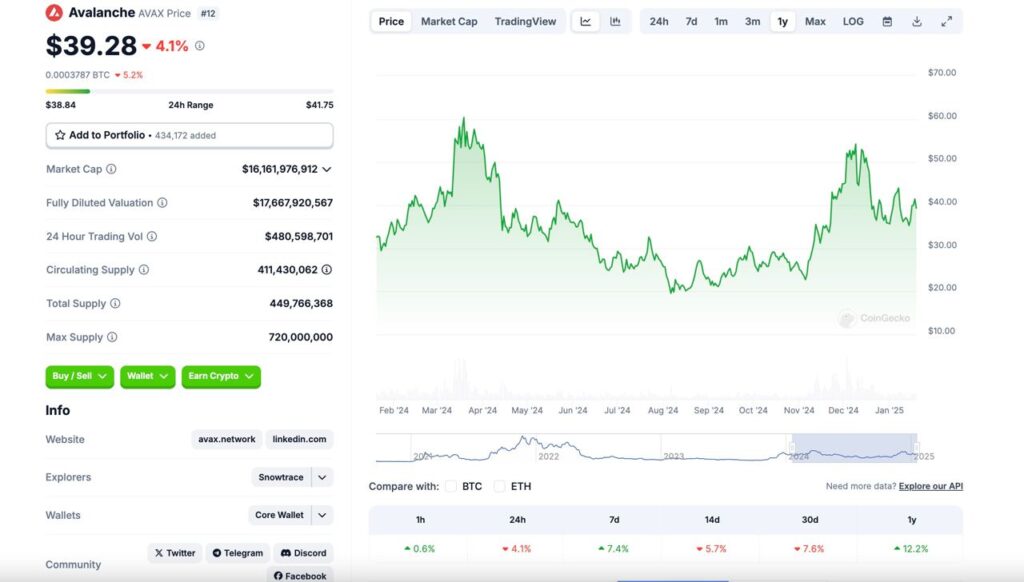
Task: Click the 0.0003787 BTC value
Action: 78,75
